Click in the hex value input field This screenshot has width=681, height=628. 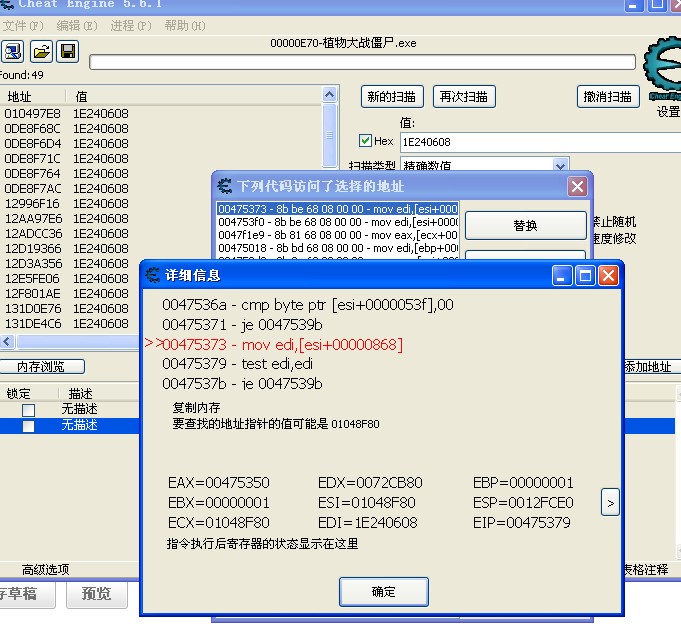(540, 142)
